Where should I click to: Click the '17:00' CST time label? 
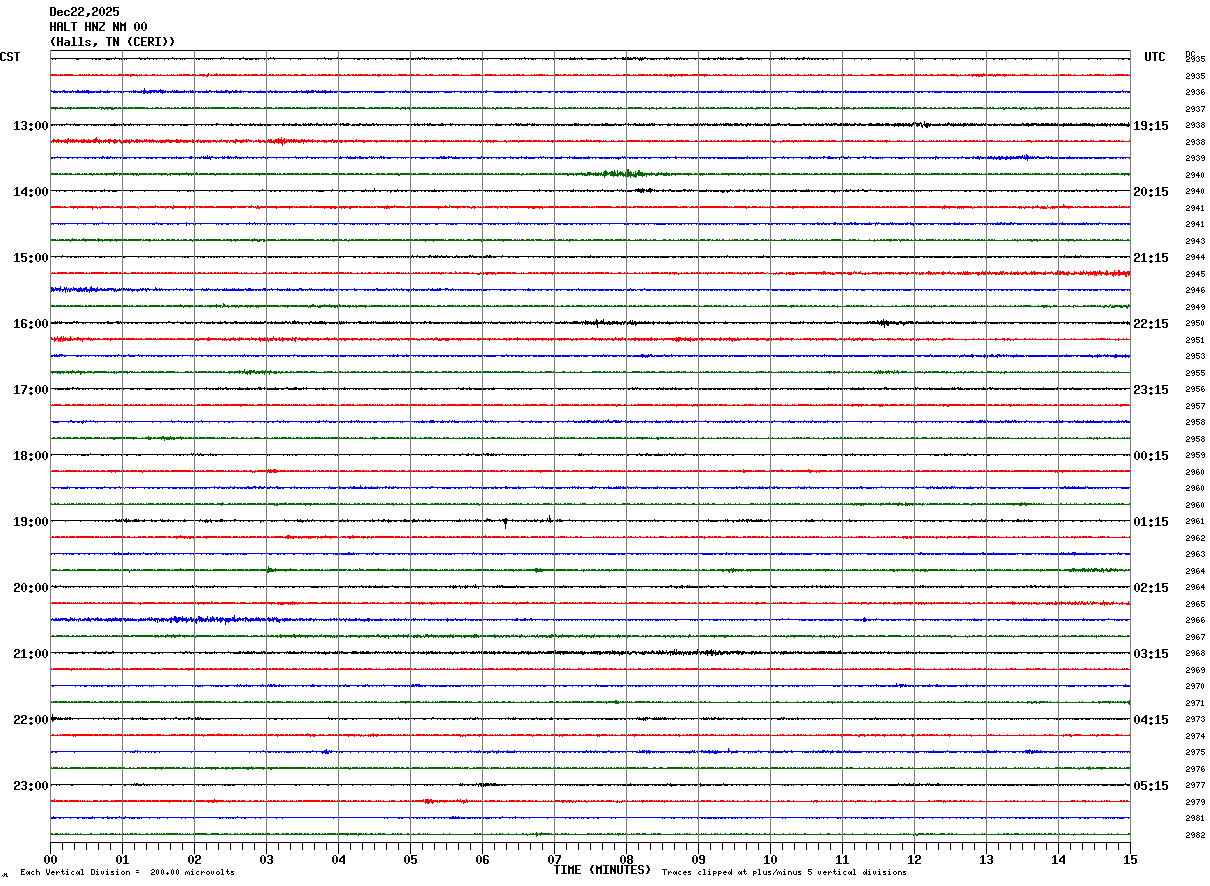(x=30, y=390)
